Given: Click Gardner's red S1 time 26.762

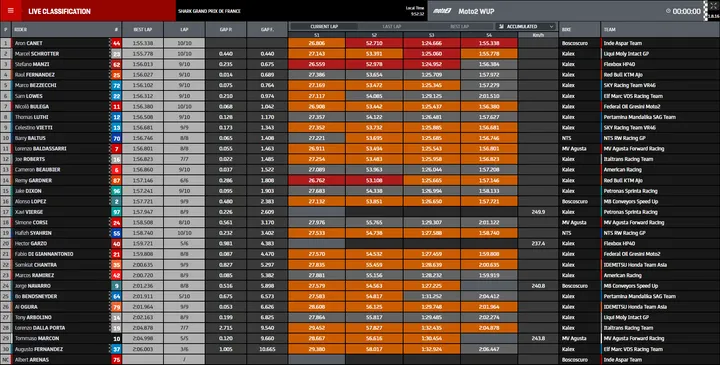Looking at the screenshot, I should 317,180.
